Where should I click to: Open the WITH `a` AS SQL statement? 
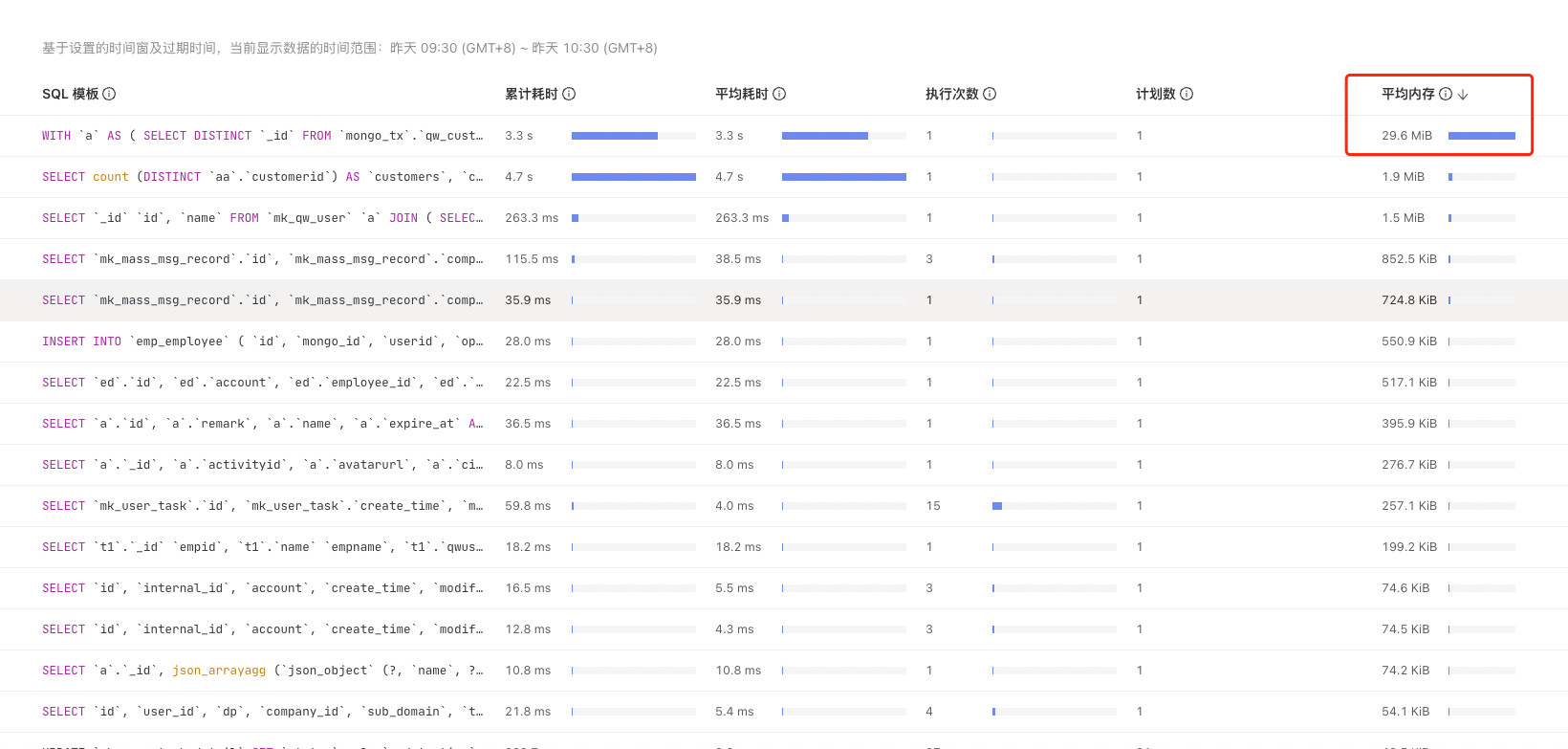[262, 136]
